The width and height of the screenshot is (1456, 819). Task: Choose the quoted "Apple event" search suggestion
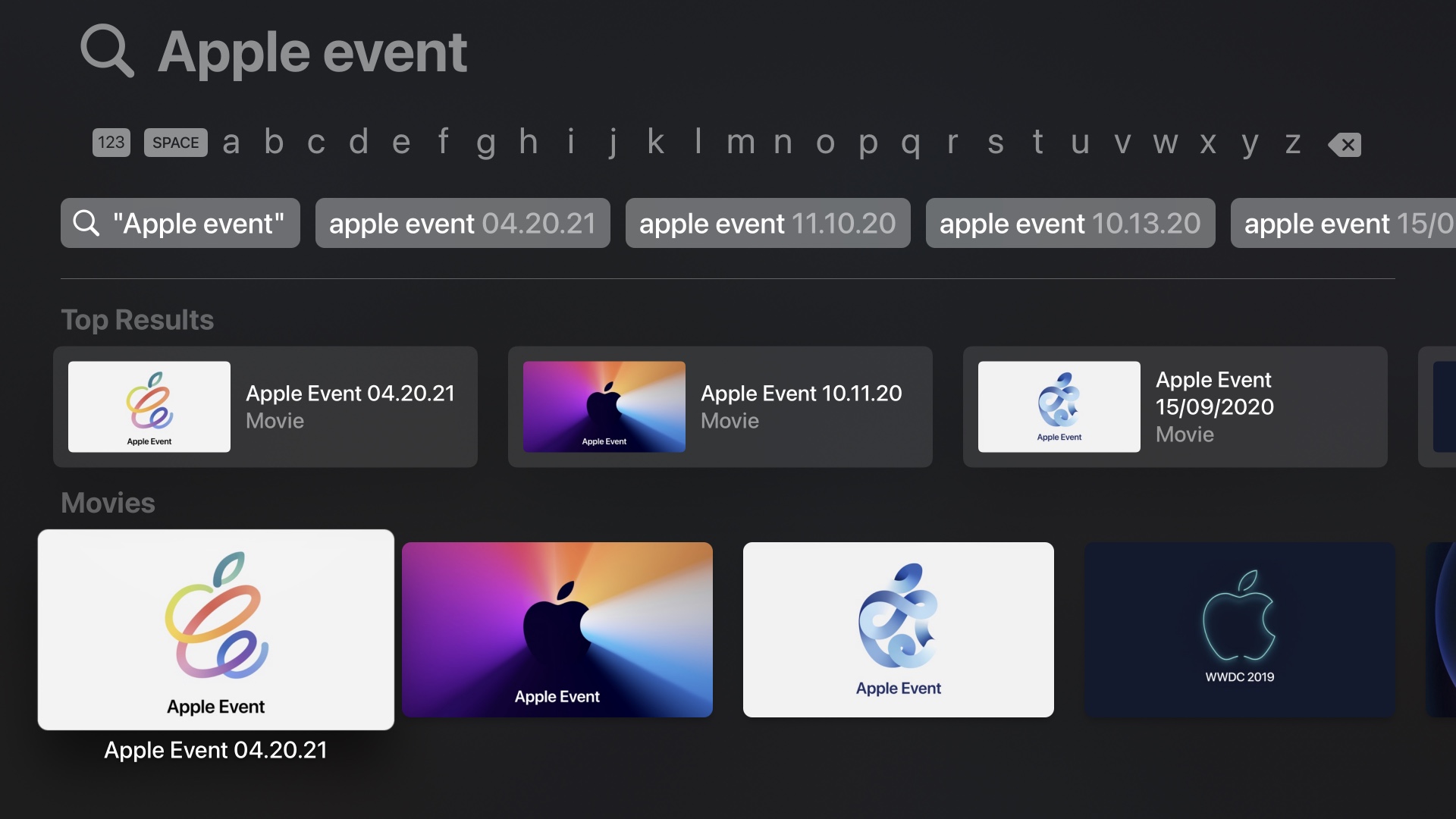180,223
